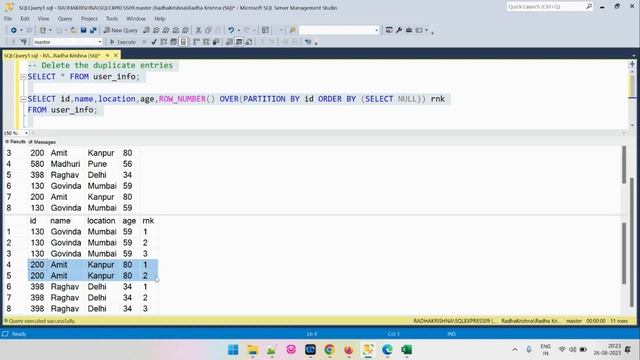640x360 pixels.
Task: Switch output to Results to Text
Action: [229, 42]
